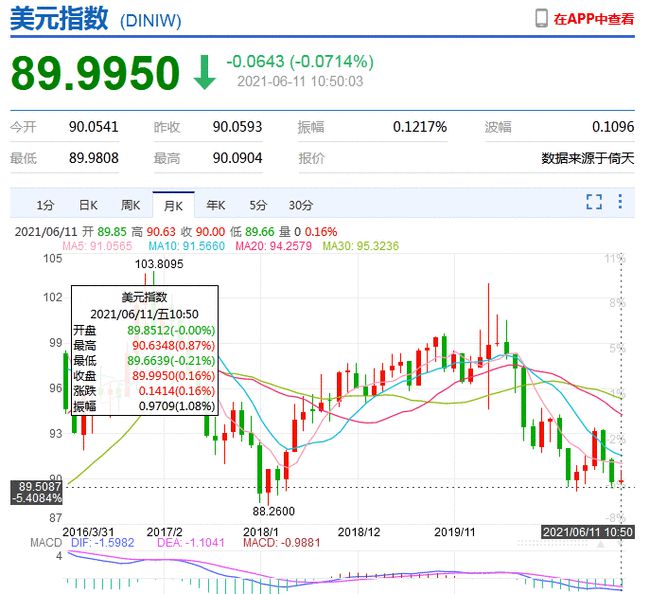Open the 30分 chart tab
This screenshot has width=650, height=594.
[300, 205]
